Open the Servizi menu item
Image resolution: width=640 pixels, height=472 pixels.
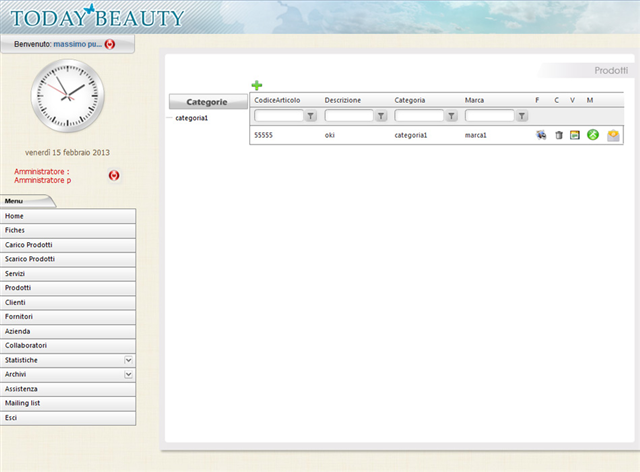[68, 274]
